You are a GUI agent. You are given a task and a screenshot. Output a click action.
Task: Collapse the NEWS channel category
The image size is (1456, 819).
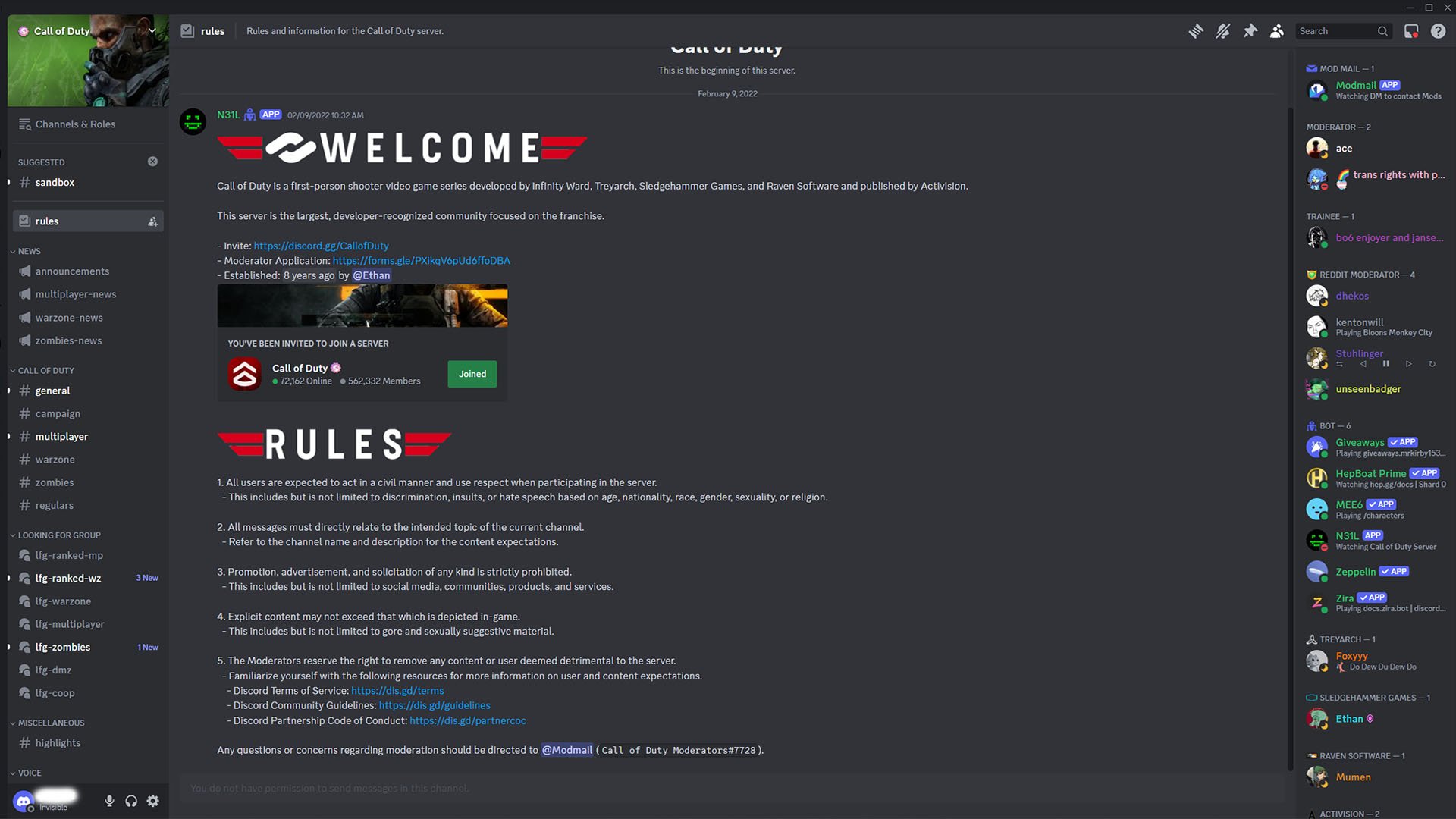[29, 251]
